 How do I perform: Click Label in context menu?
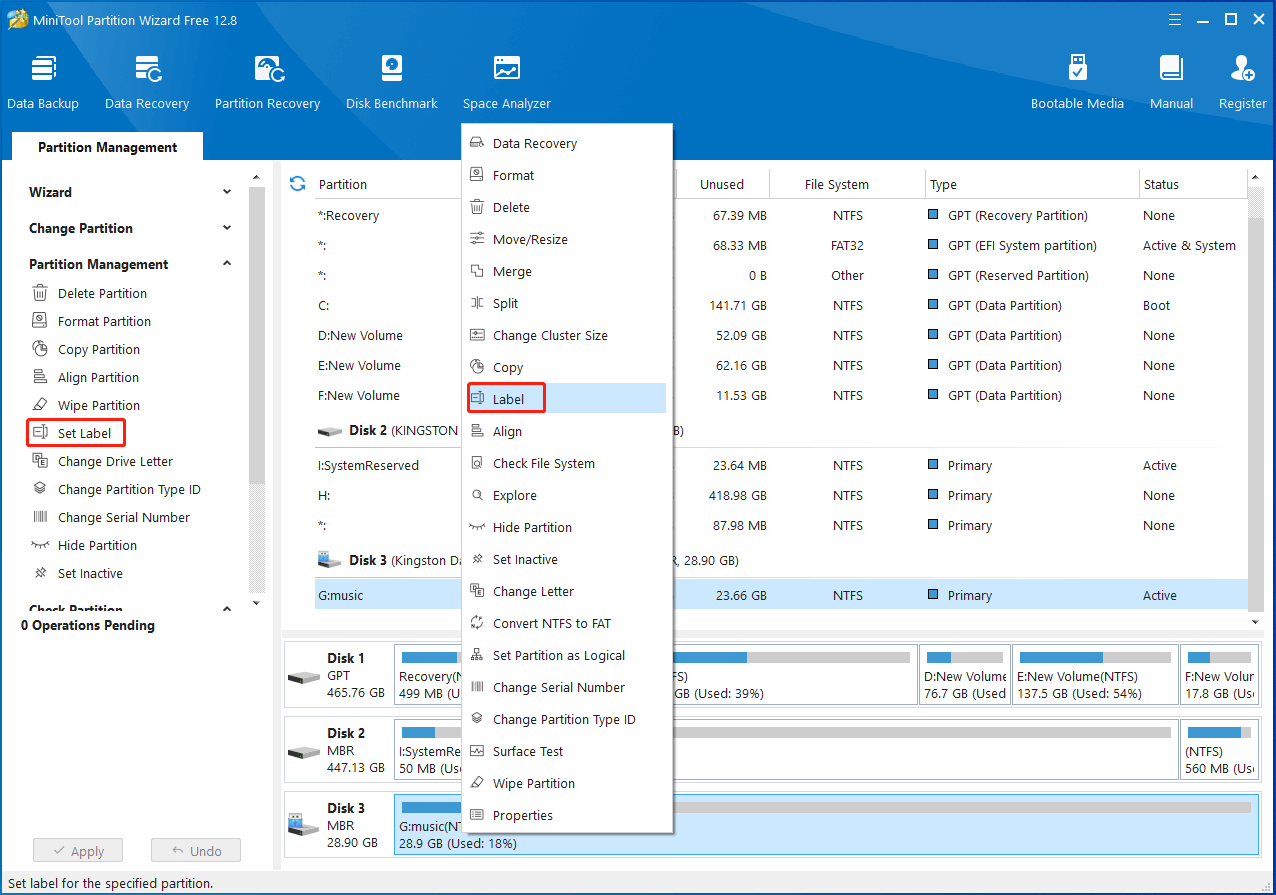566,398
